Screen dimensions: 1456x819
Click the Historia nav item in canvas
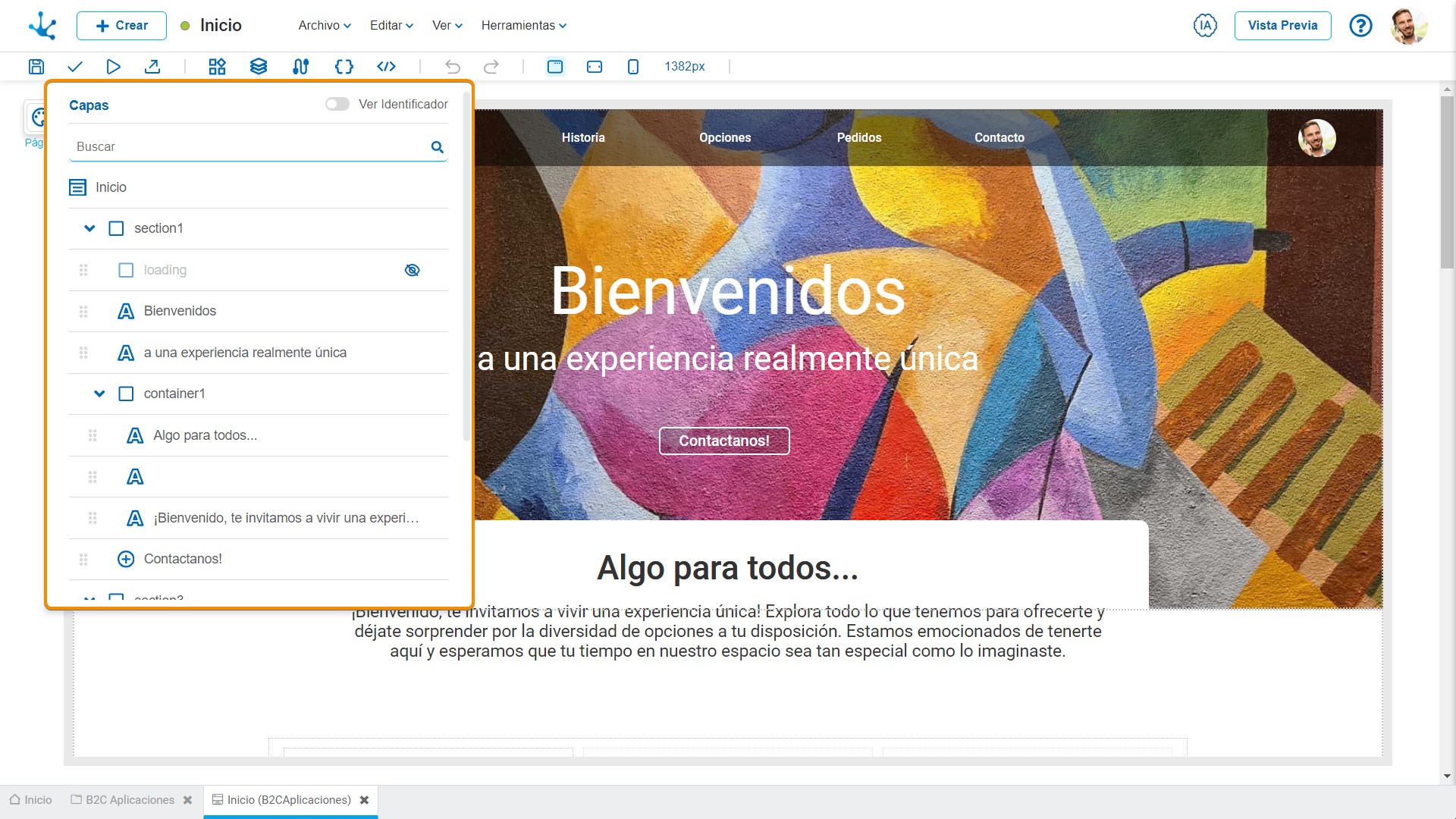(x=583, y=137)
